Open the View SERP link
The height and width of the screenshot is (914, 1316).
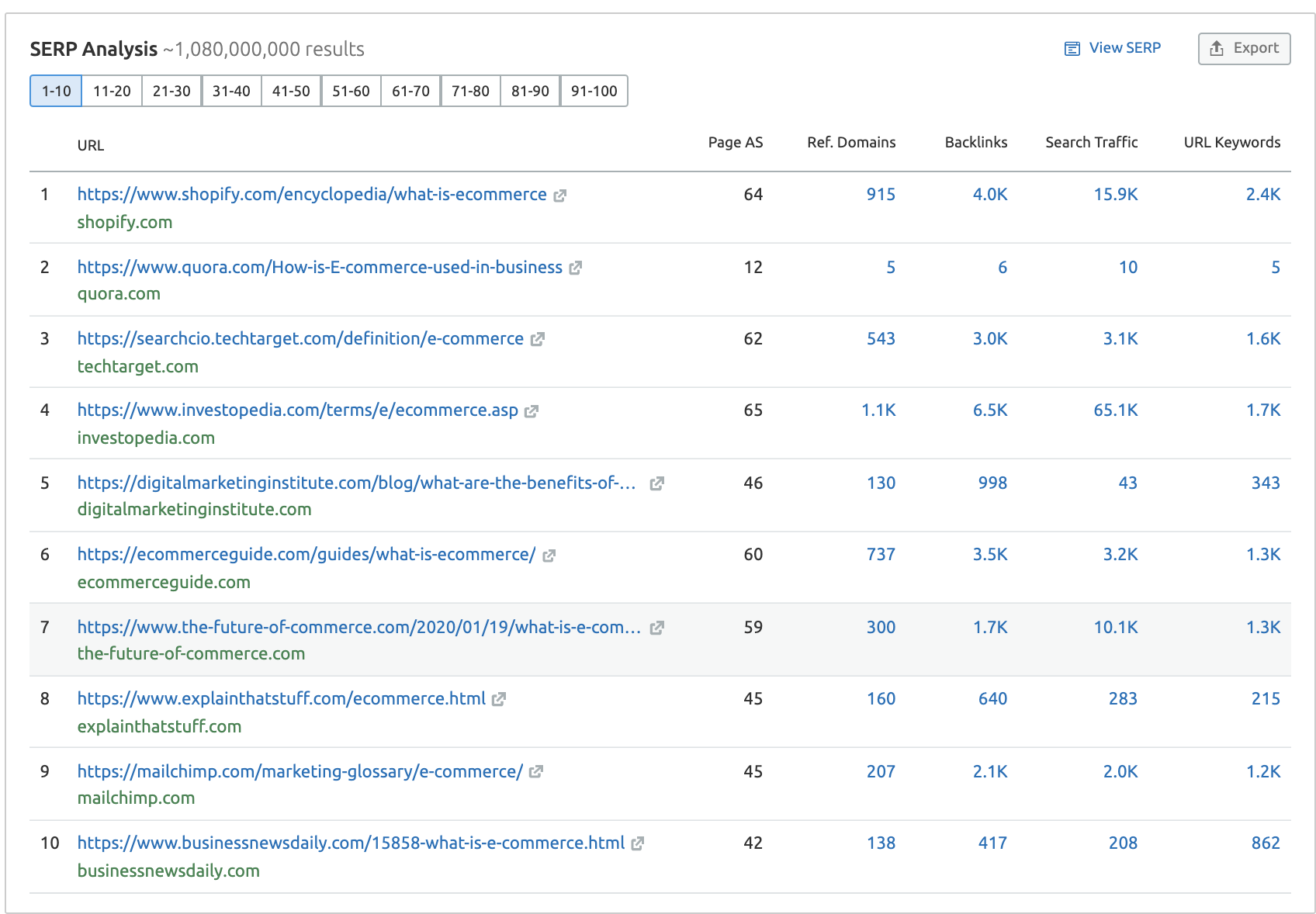pos(1113,48)
